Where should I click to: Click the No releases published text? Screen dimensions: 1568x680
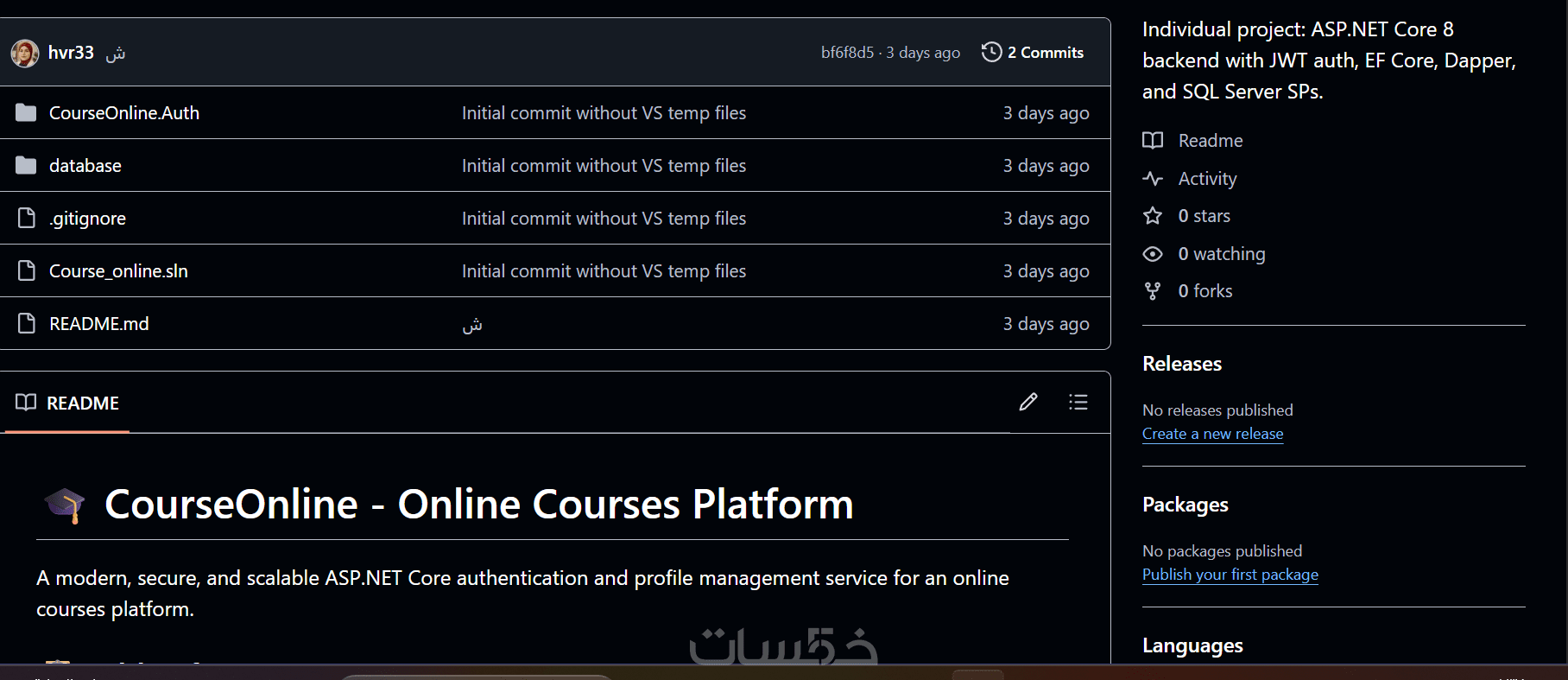(1217, 410)
